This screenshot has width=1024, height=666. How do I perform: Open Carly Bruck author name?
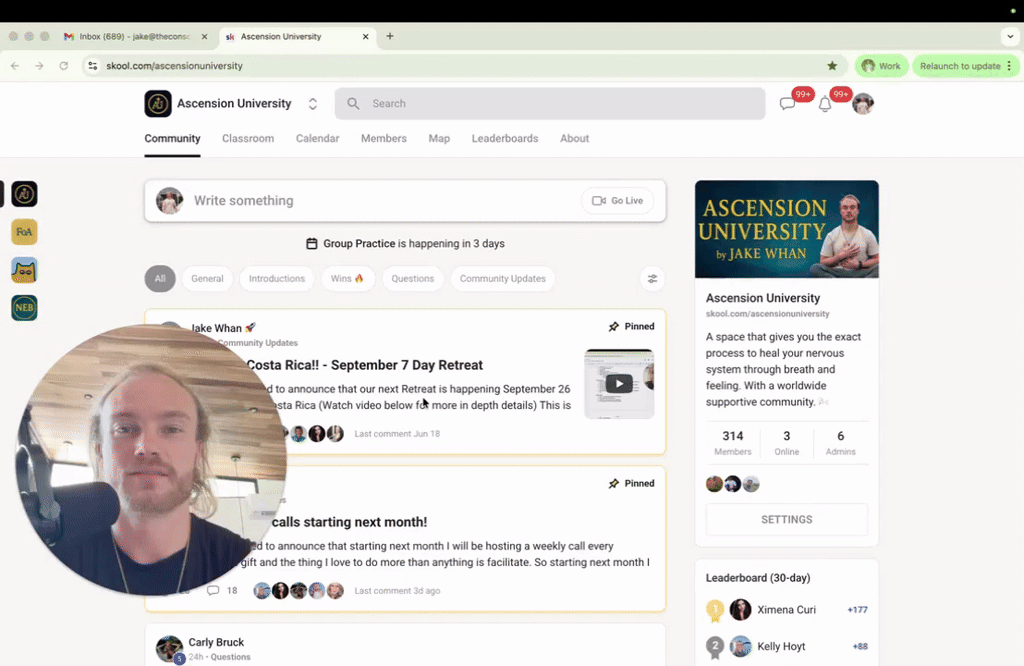point(216,642)
